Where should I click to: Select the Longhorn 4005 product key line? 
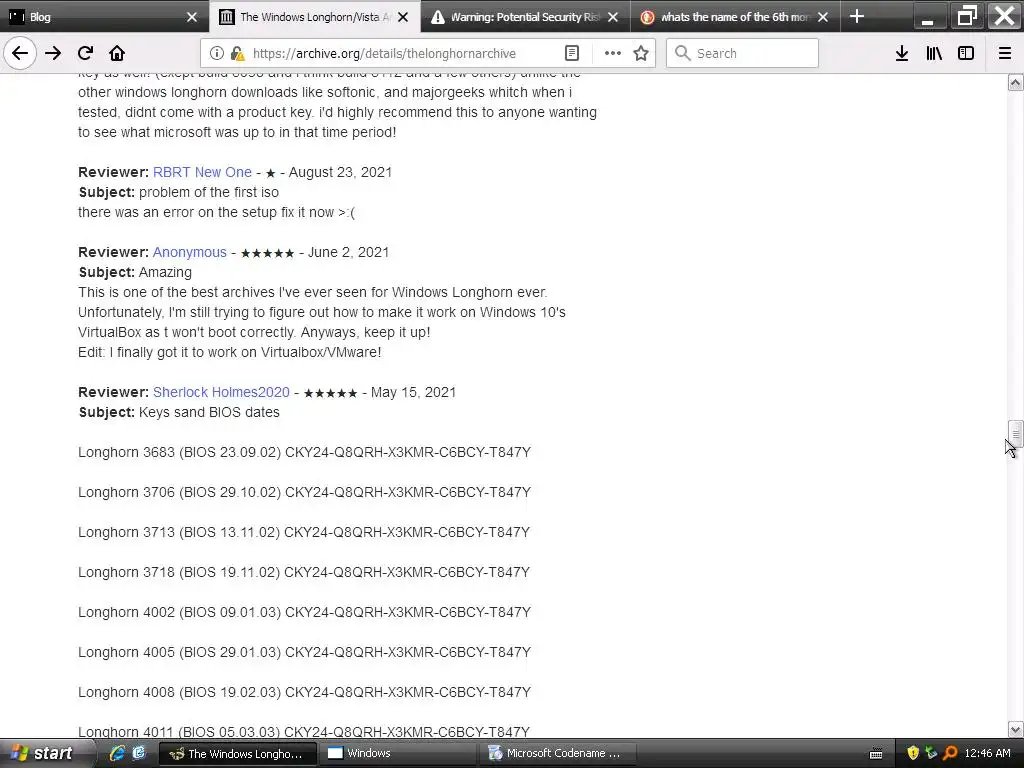(304, 652)
